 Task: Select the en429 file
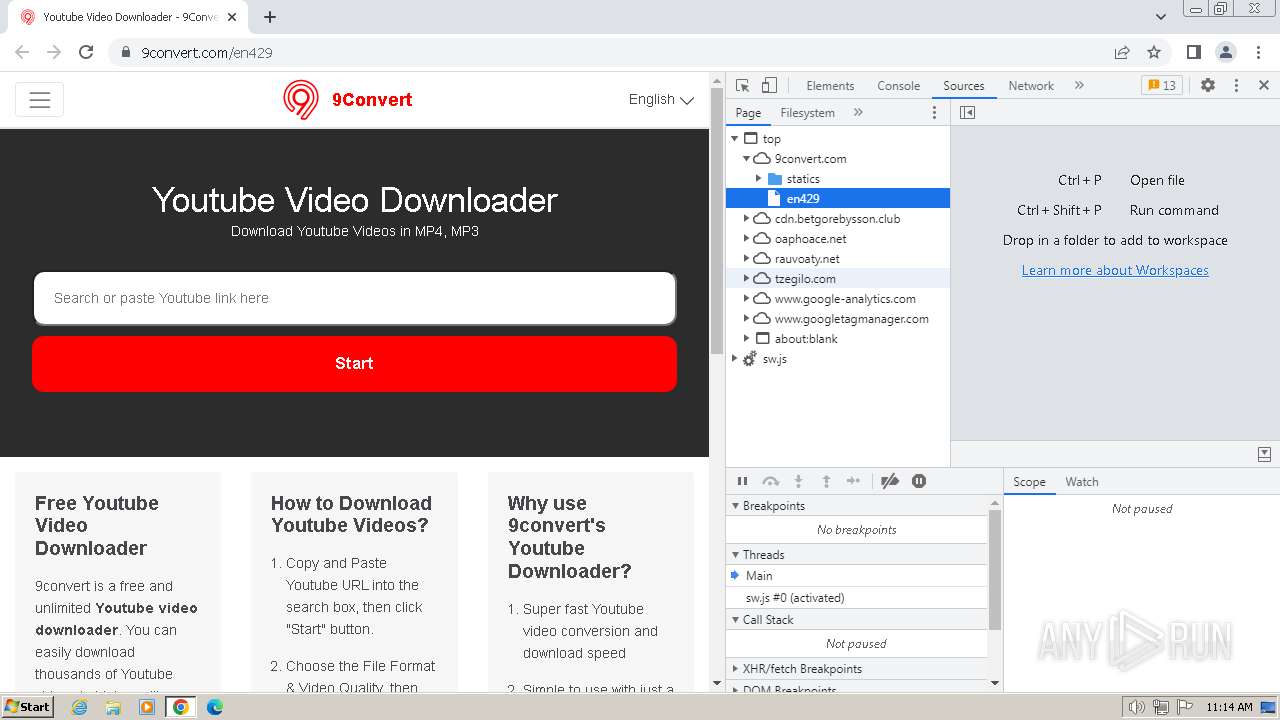point(838,199)
